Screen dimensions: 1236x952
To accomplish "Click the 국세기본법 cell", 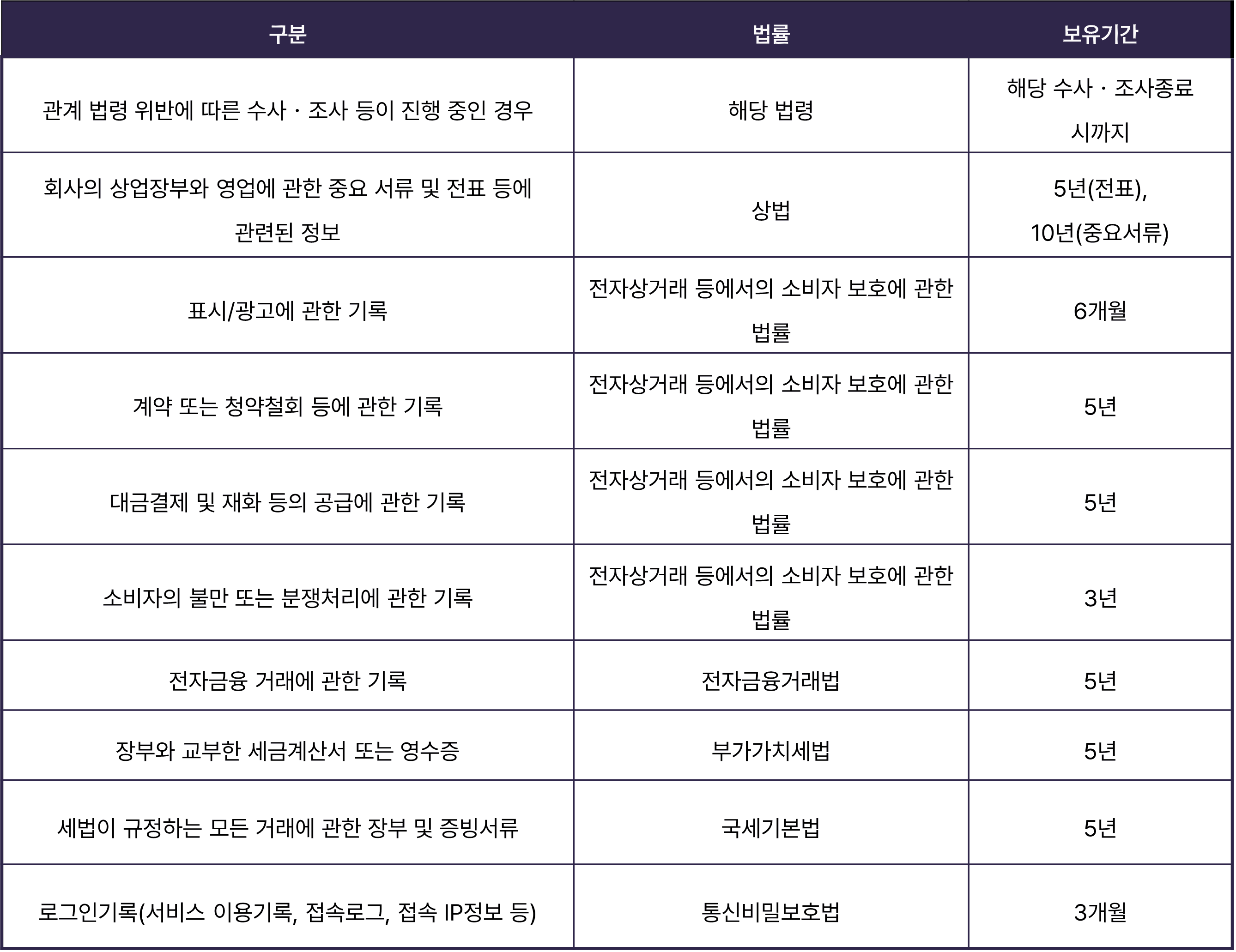I will [771, 827].
